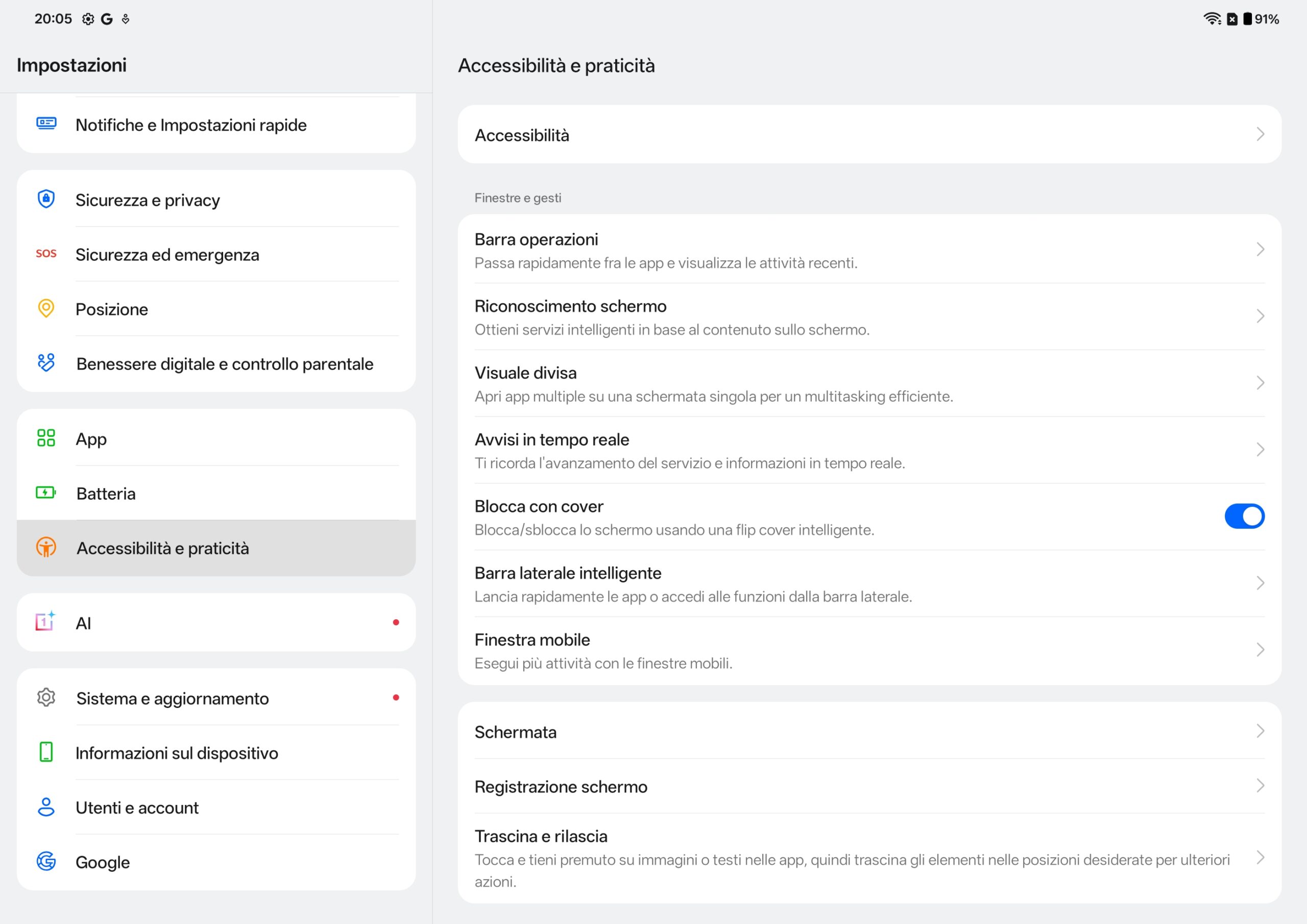1307x924 pixels.
Task: Tap the SOS icon for emergency settings
Action: point(46,253)
